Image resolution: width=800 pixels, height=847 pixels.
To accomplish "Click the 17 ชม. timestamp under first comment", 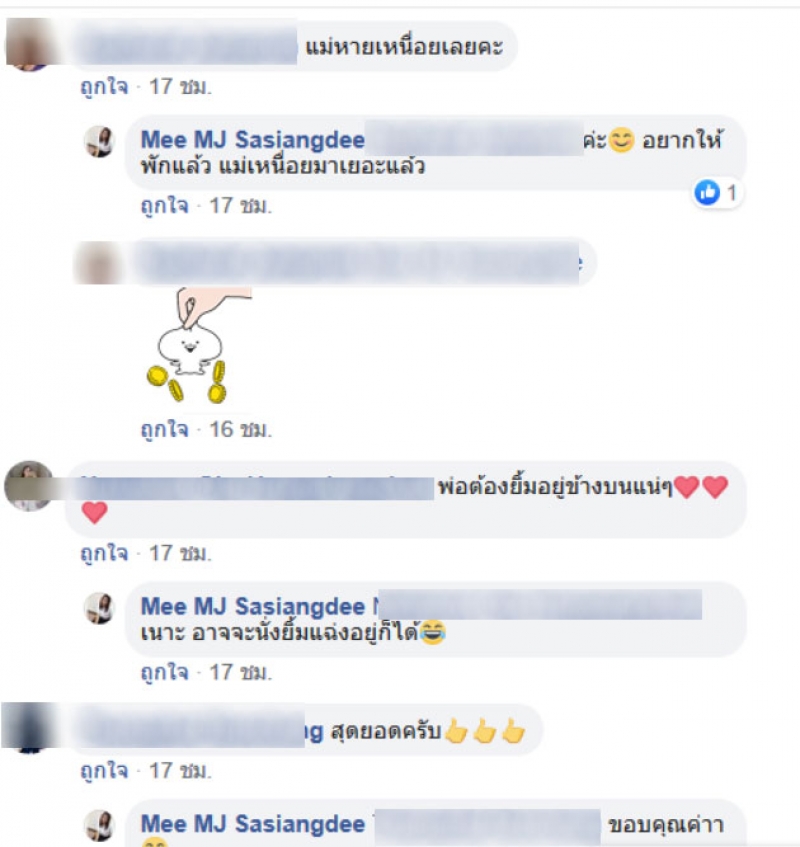I will coord(180,86).
